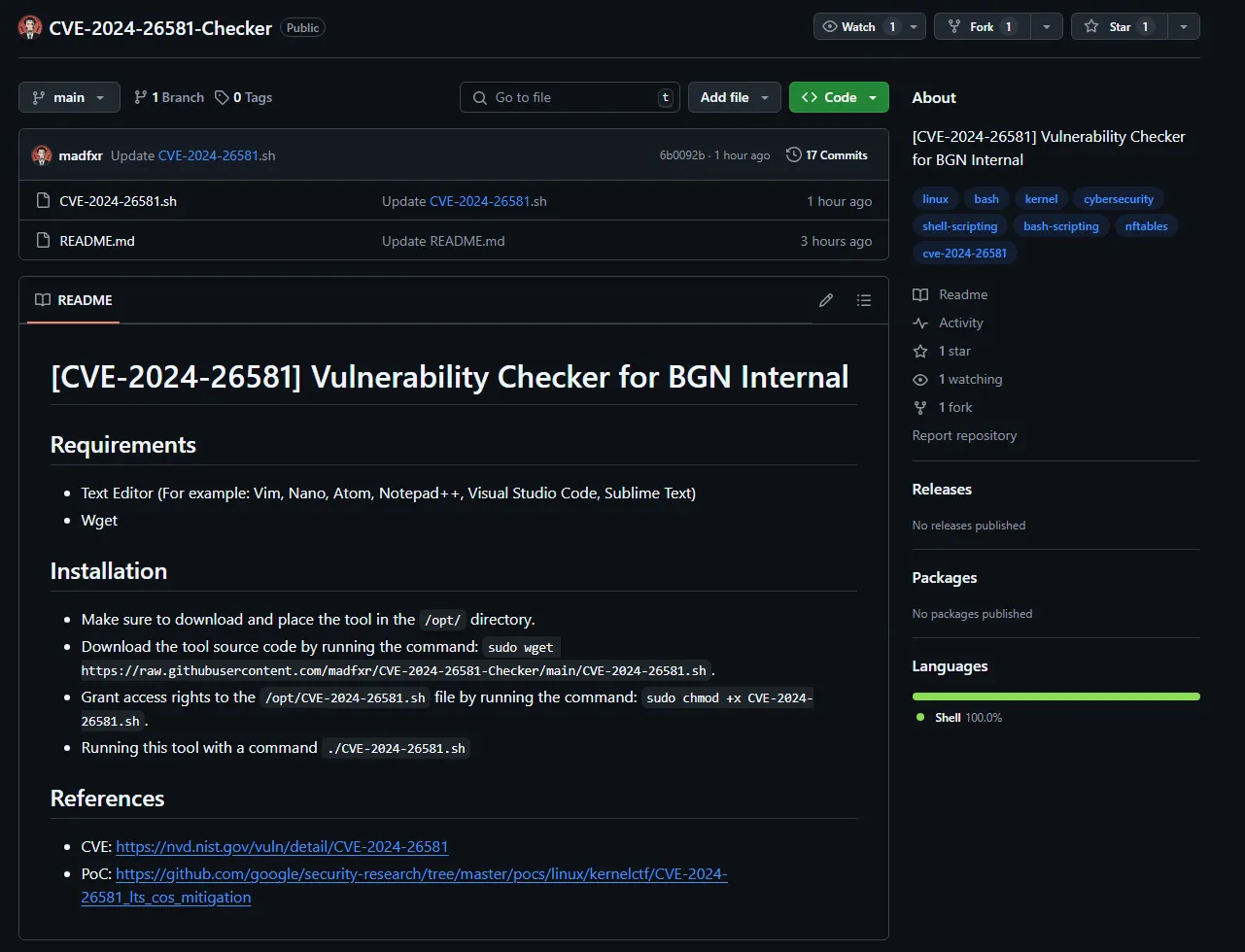The height and width of the screenshot is (952, 1245).
Task: Expand the Add file dropdown
Action: point(734,97)
